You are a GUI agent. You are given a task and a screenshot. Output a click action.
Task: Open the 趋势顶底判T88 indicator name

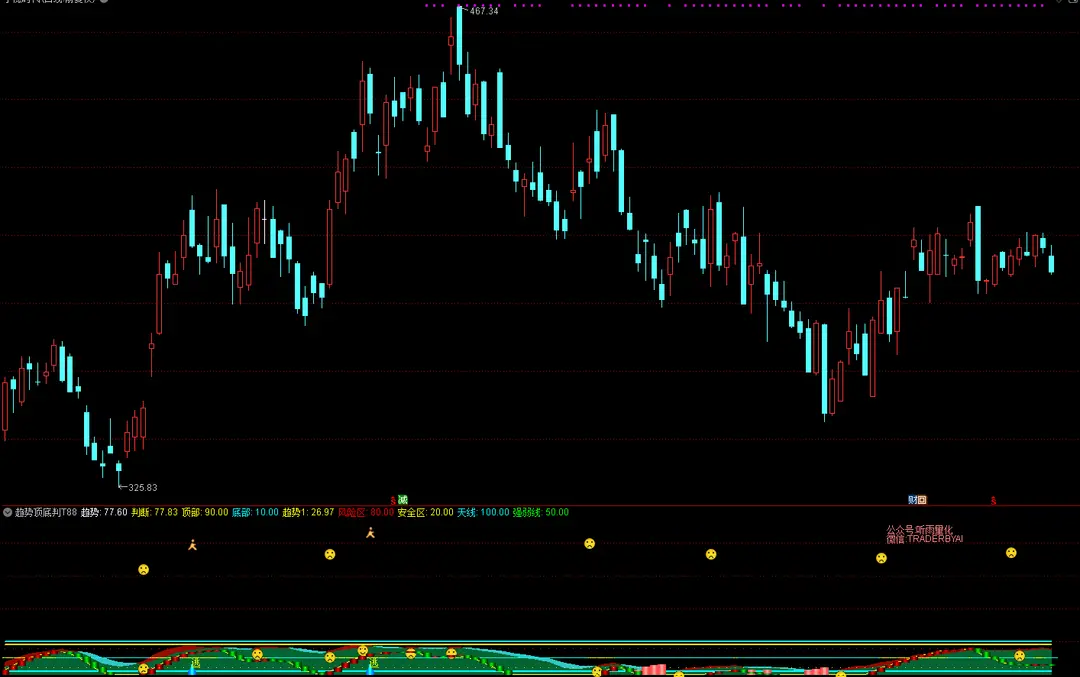pos(45,512)
